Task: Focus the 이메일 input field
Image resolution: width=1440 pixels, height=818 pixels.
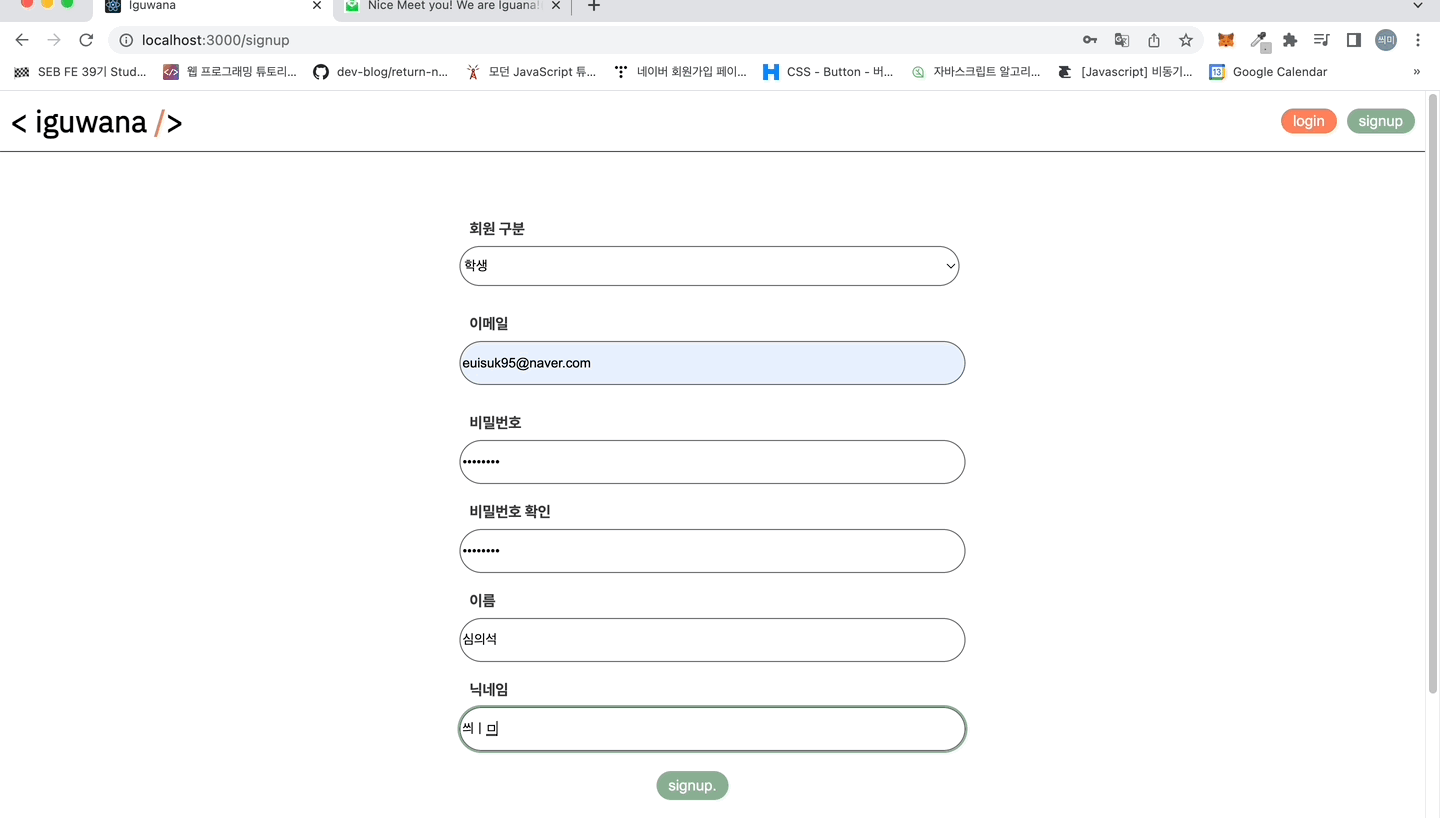Action: point(712,363)
